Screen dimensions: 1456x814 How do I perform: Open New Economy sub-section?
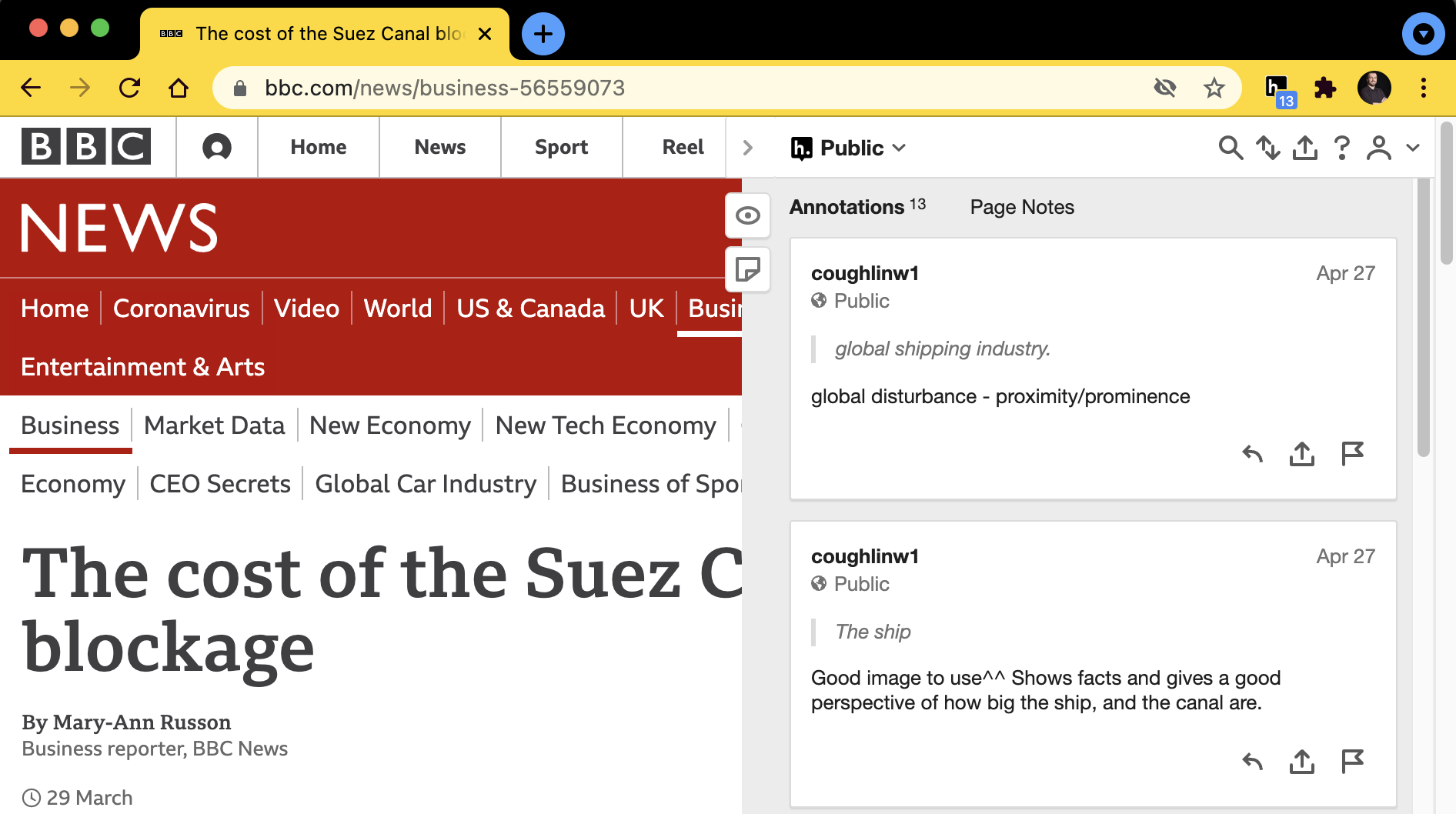[390, 425]
